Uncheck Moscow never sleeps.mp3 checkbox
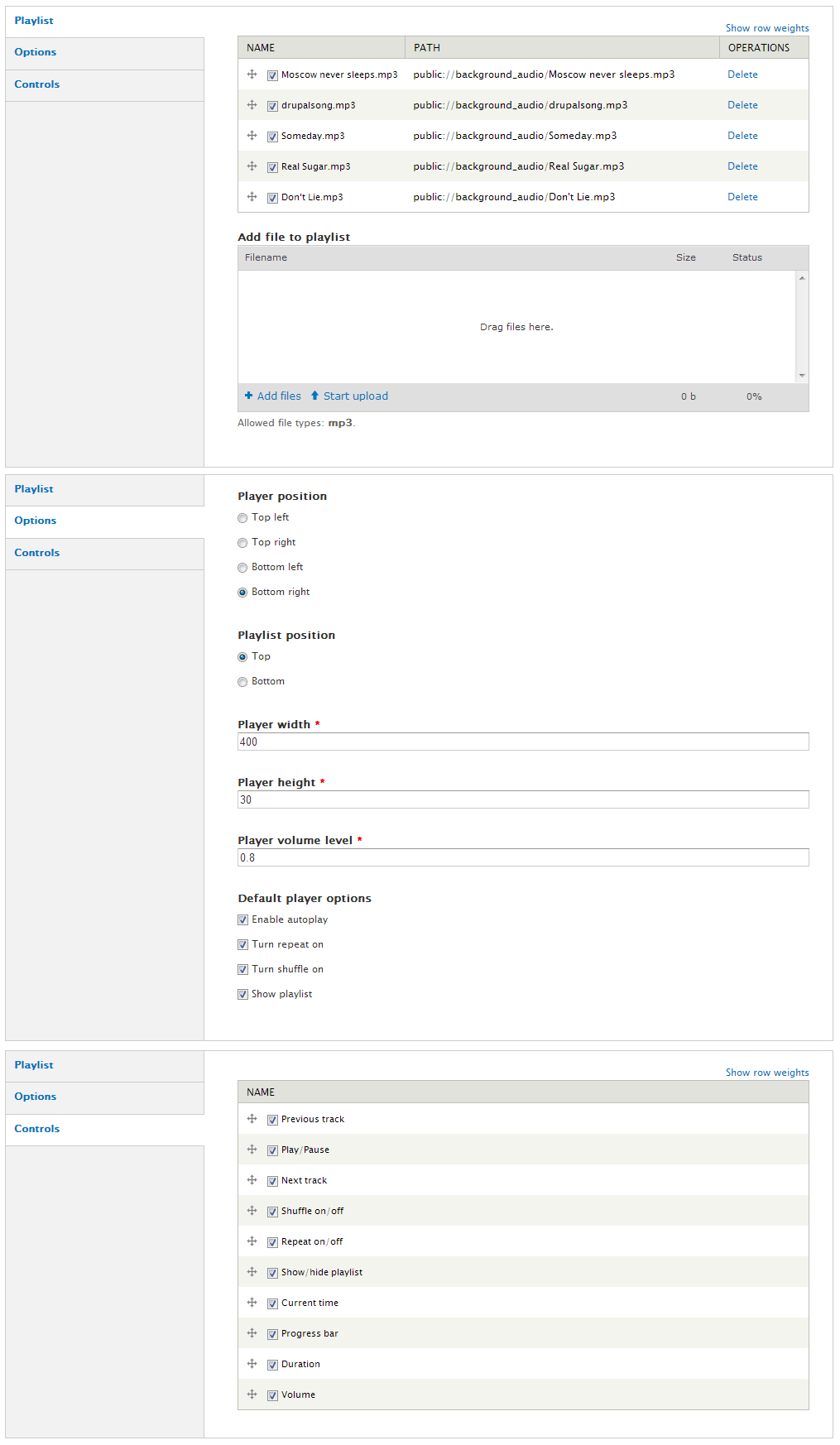This screenshot has height=1445, width=840. pos(272,75)
